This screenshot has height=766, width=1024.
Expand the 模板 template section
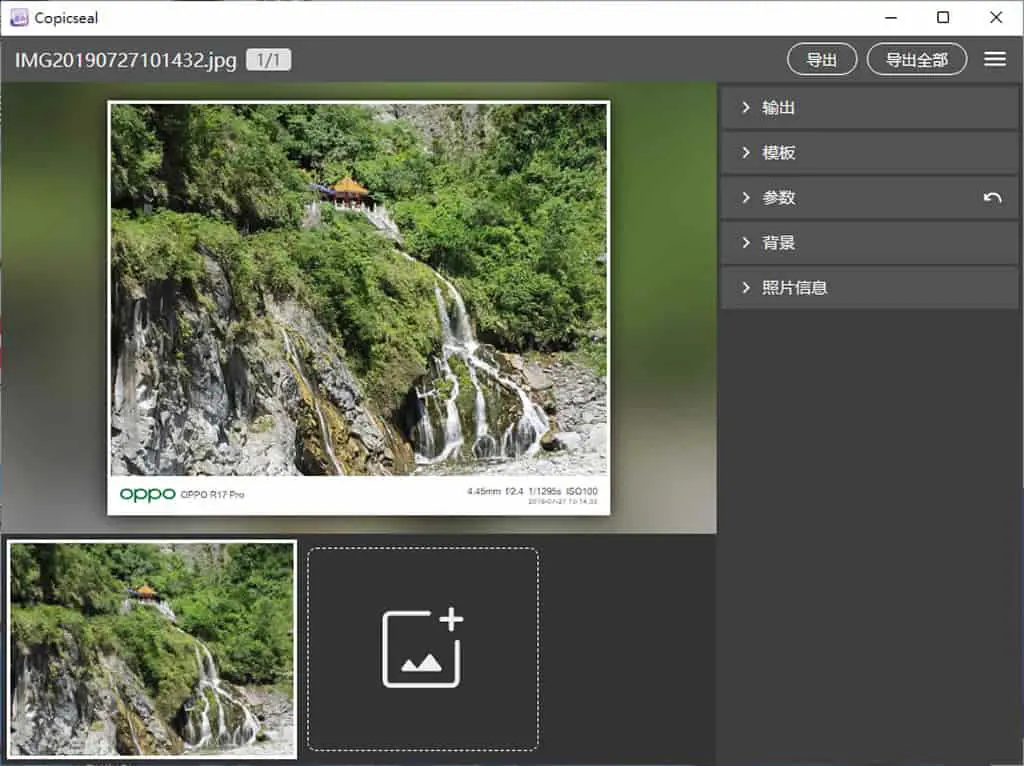pyautogui.click(x=869, y=153)
